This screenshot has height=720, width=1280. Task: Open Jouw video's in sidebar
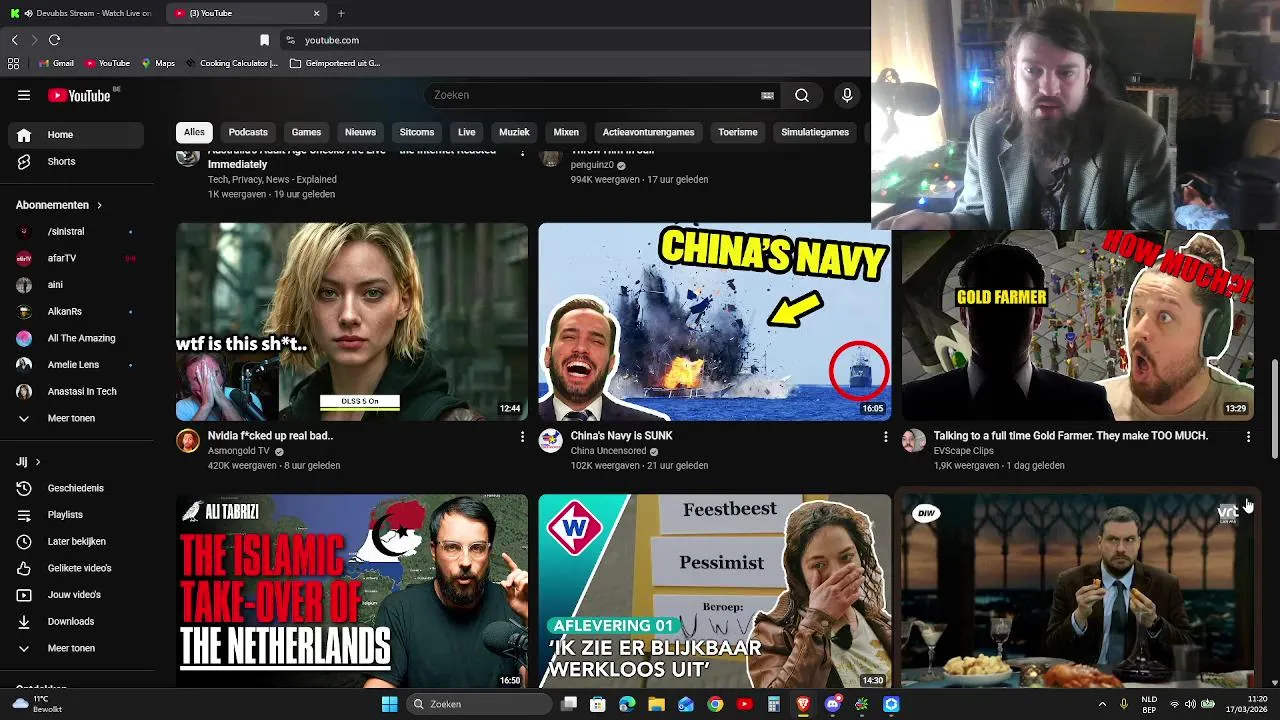point(77,595)
